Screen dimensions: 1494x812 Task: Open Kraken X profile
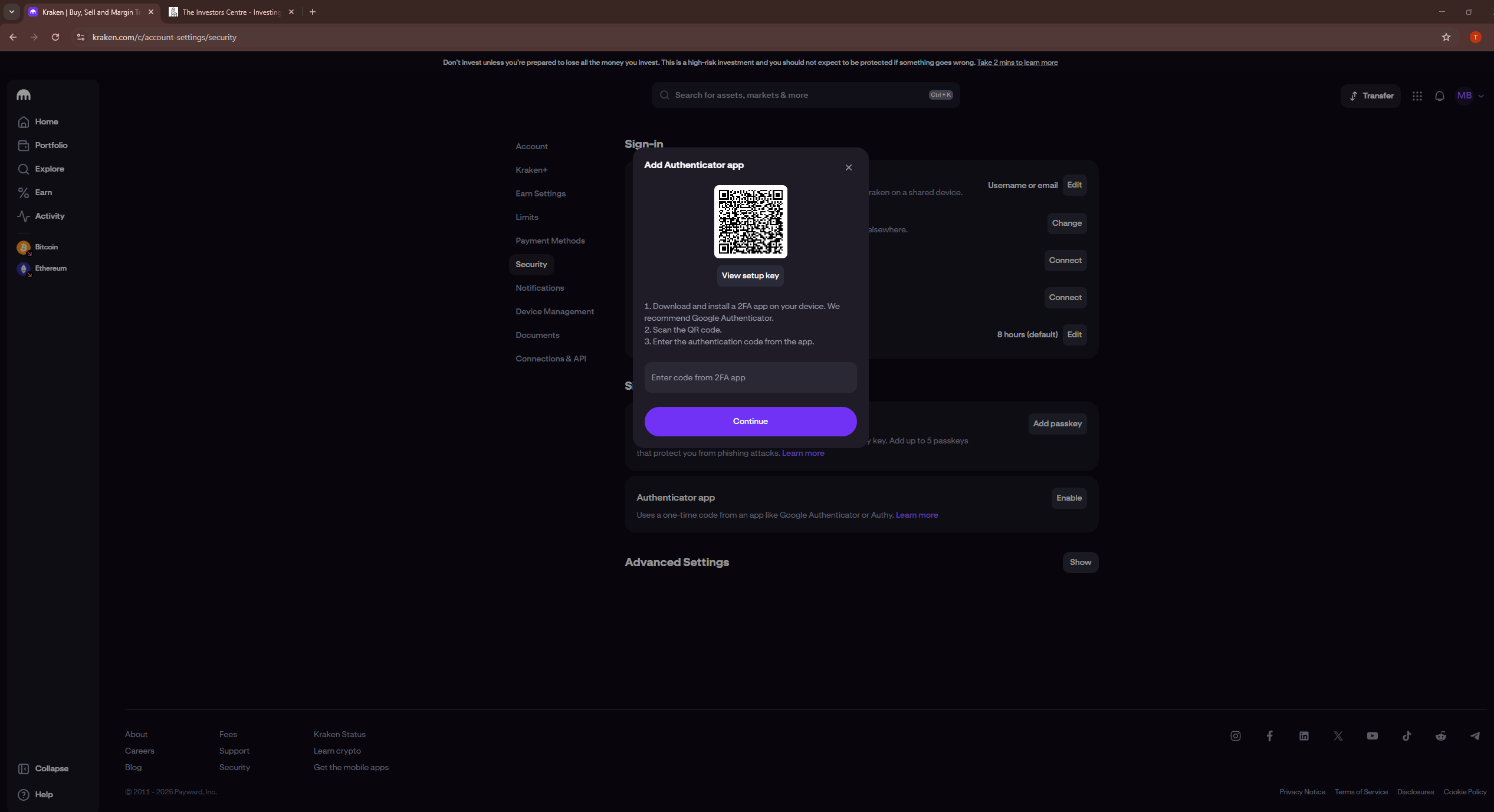pyautogui.click(x=1338, y=736)
